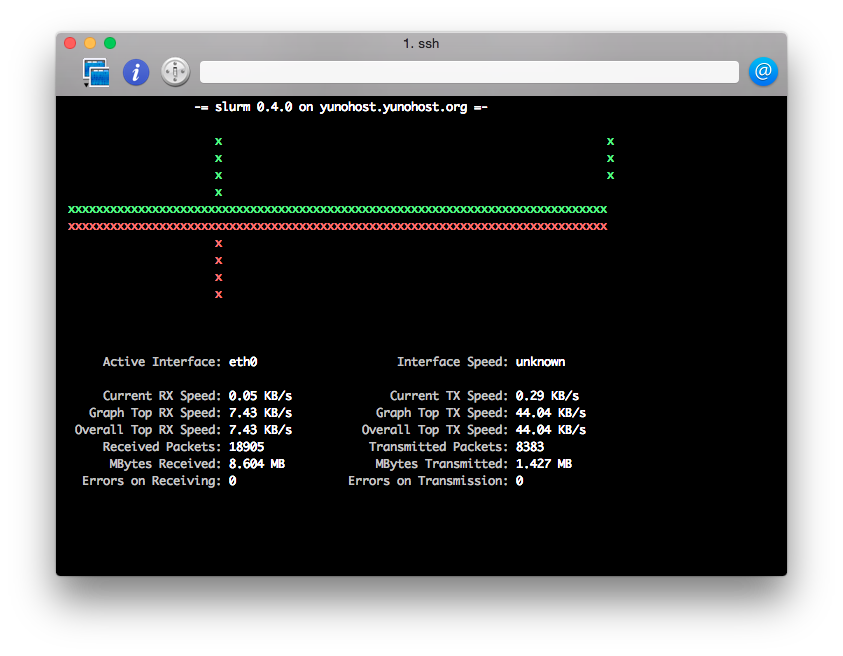This screenshot has height=656, width=843.
Task: Maximize the ssh window with green button
Action: pos(110,43)
